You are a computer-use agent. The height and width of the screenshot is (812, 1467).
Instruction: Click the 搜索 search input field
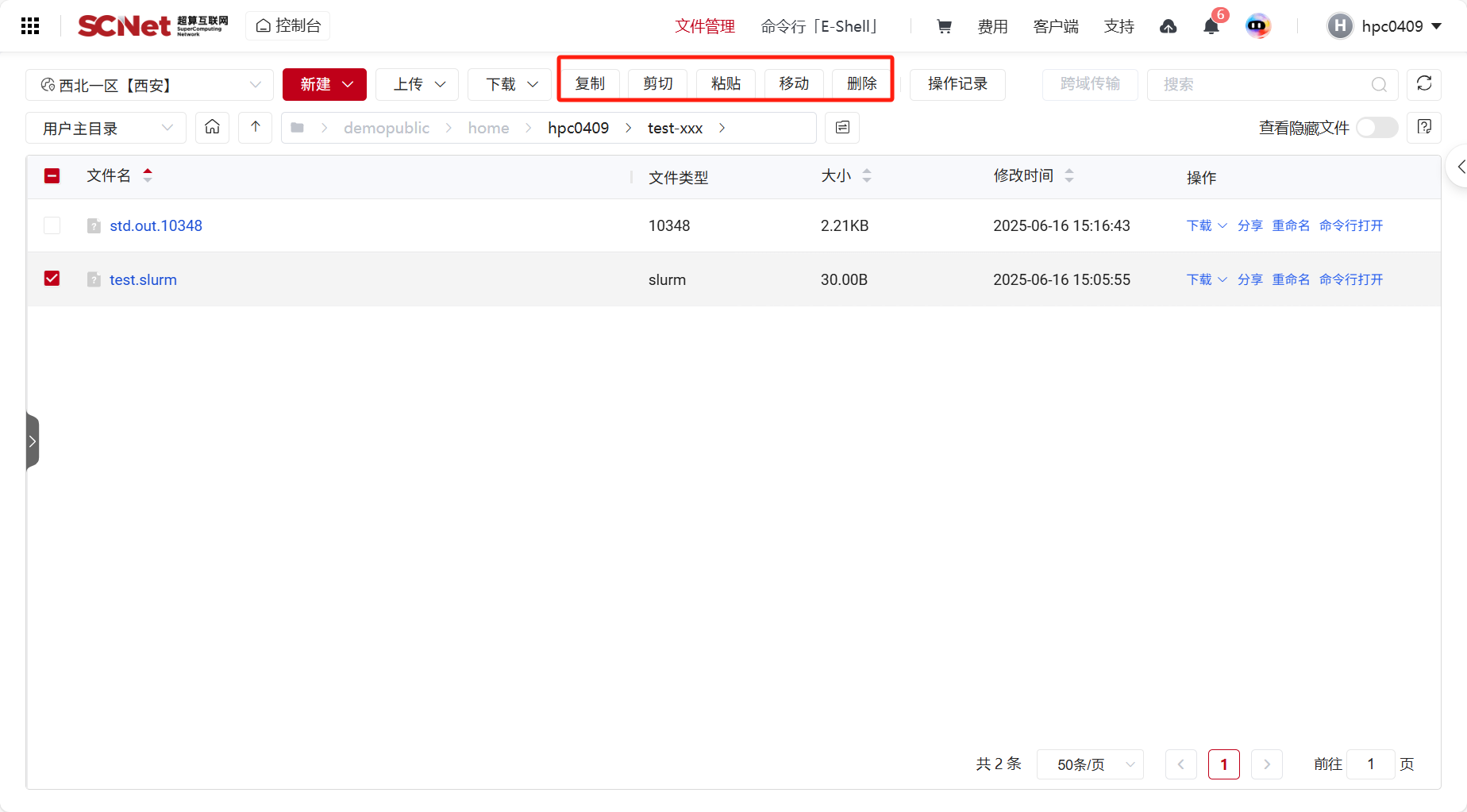coord(1264,84)
